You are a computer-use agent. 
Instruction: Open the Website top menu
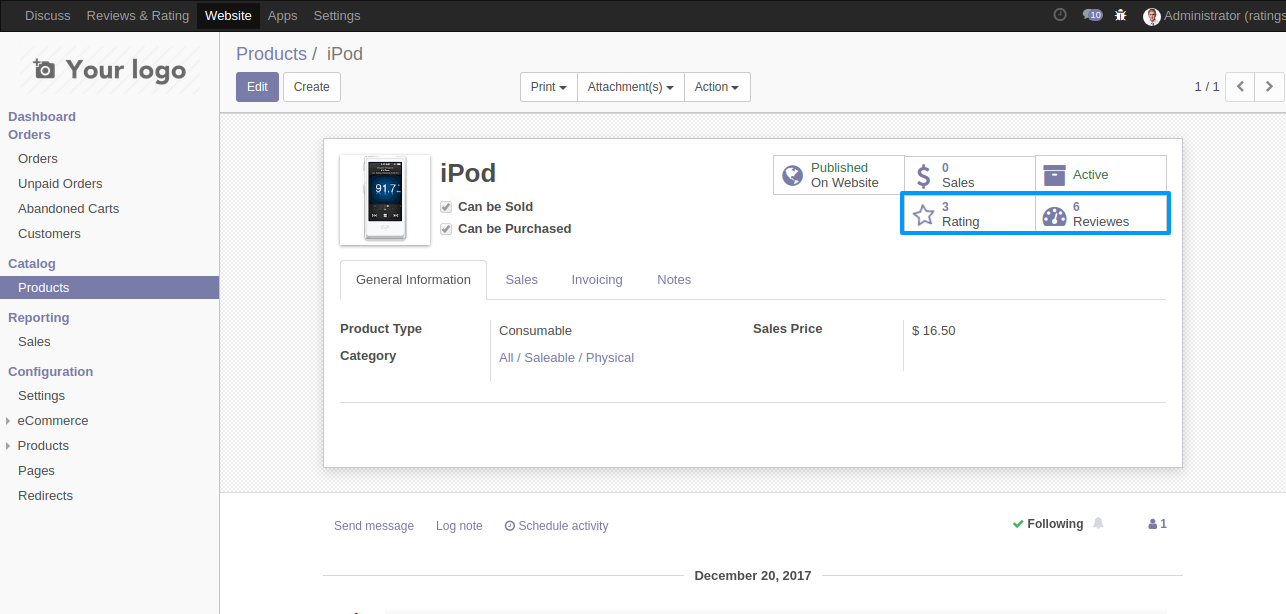(228, 15)
